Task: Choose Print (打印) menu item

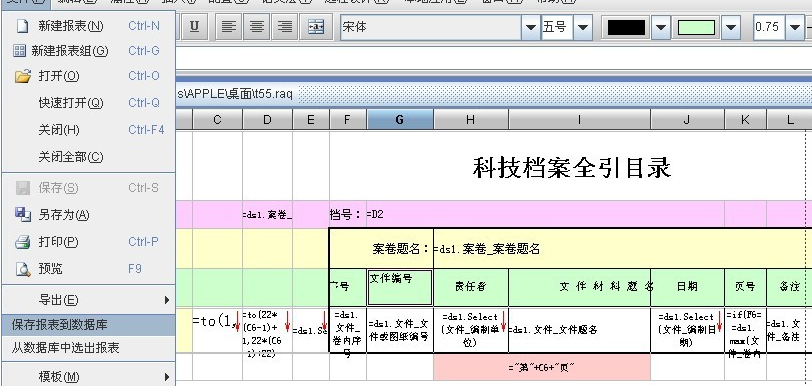Action: [x=89, y=242]
